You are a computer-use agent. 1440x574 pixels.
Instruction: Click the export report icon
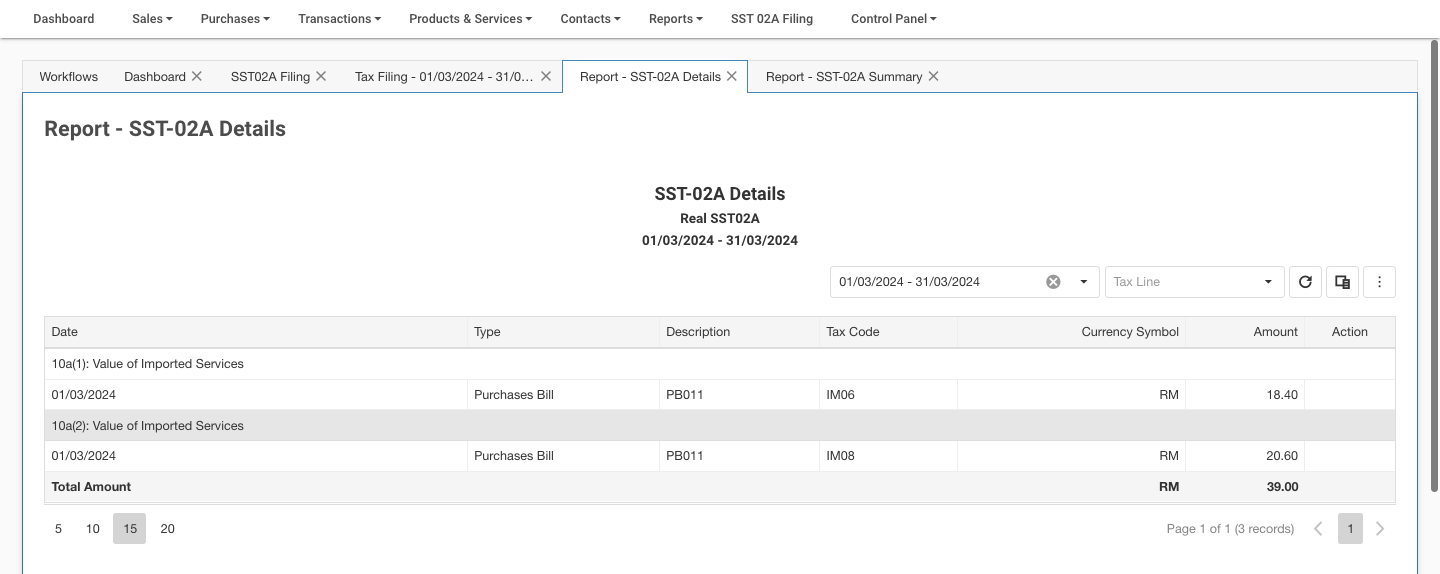coord(1343,282)
